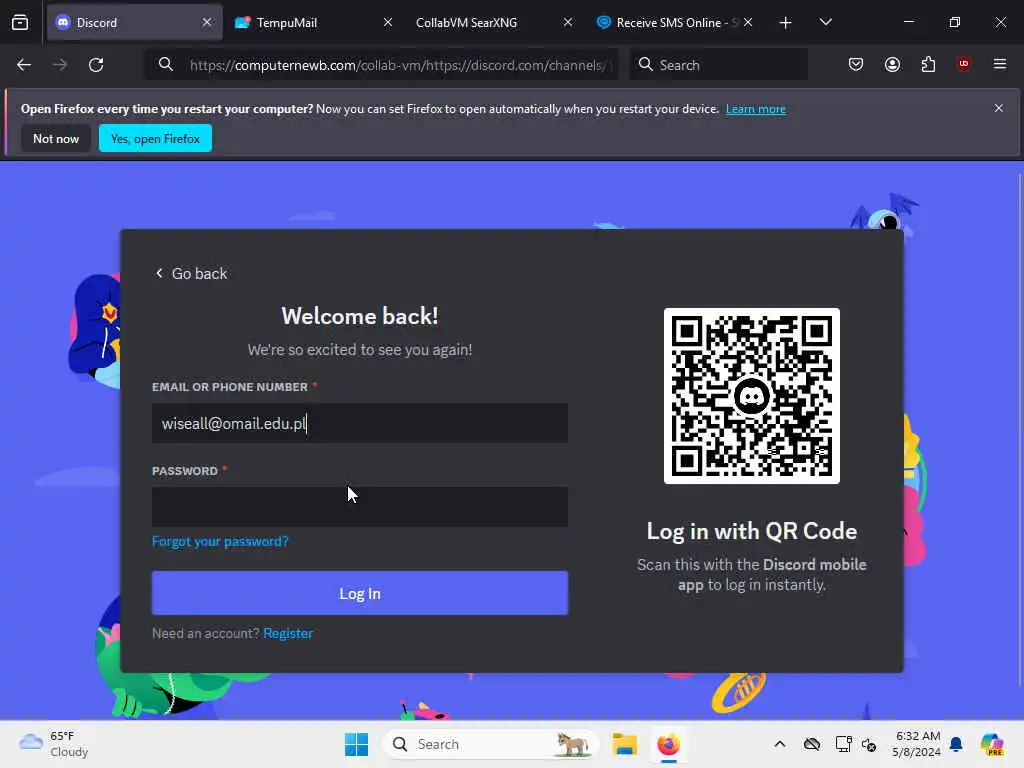Click the cloud sync off tray icon

click(812, 744)
